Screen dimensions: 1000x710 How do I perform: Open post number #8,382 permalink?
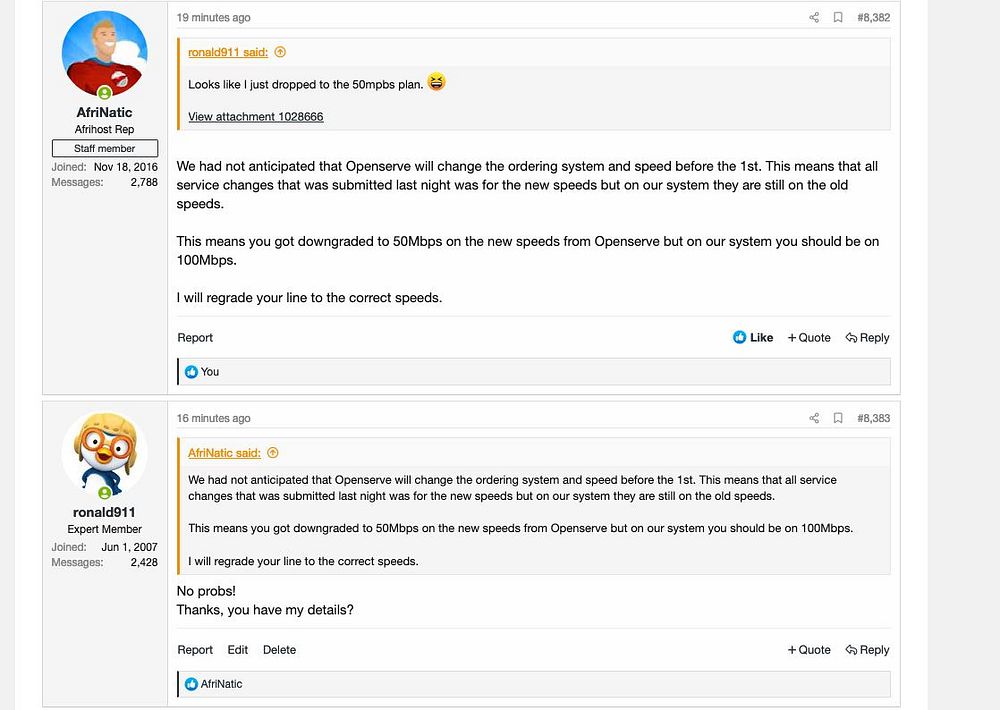[874, 17]
